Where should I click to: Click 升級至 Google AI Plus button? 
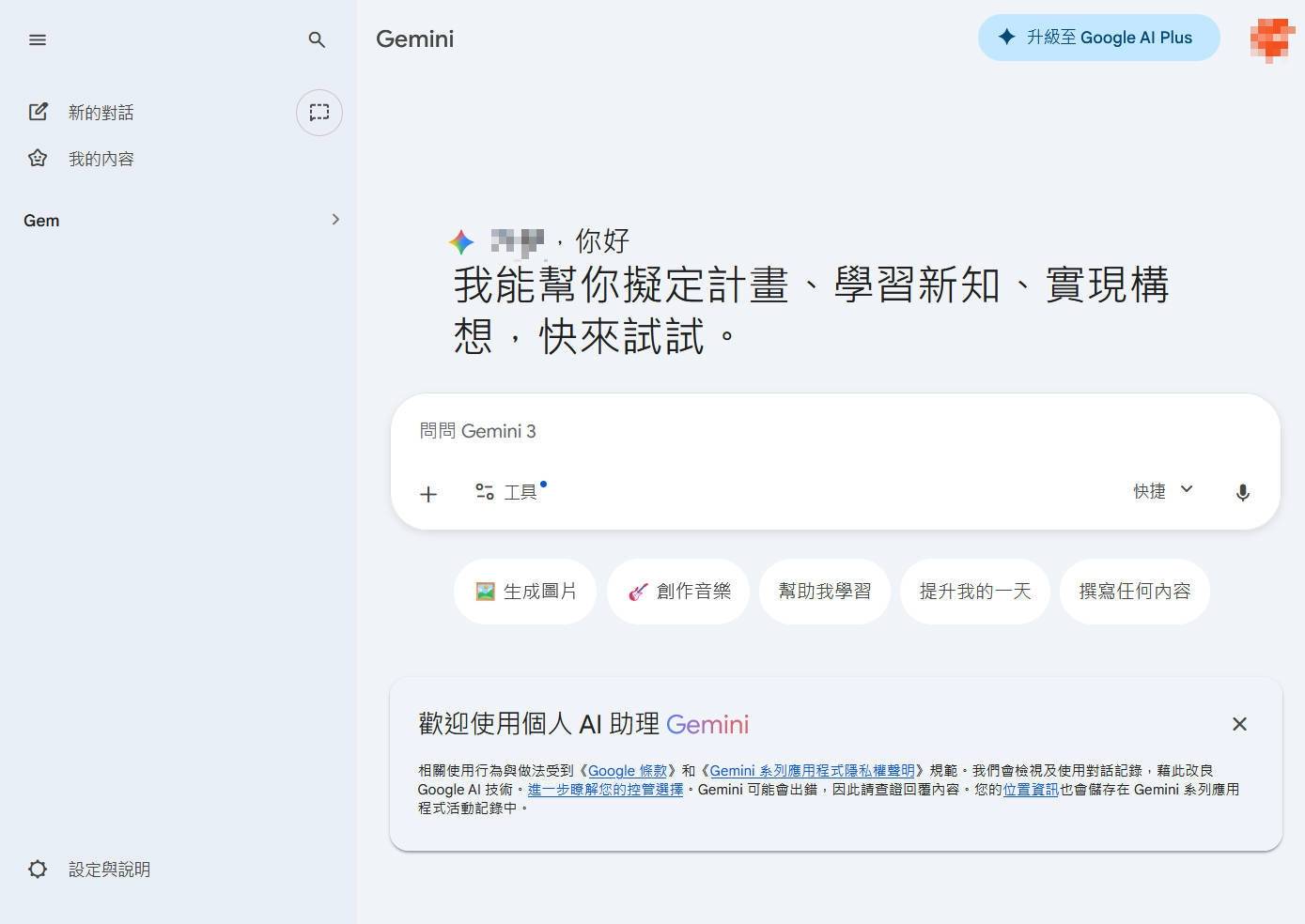pos(1098,38)
